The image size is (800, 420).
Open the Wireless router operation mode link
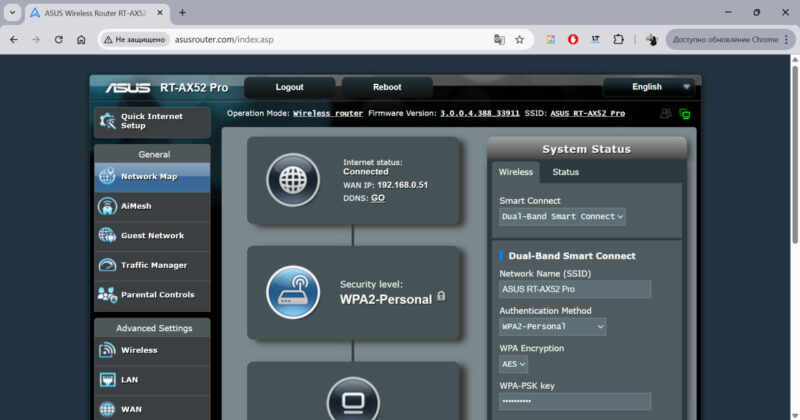click(x=328, y=113)
